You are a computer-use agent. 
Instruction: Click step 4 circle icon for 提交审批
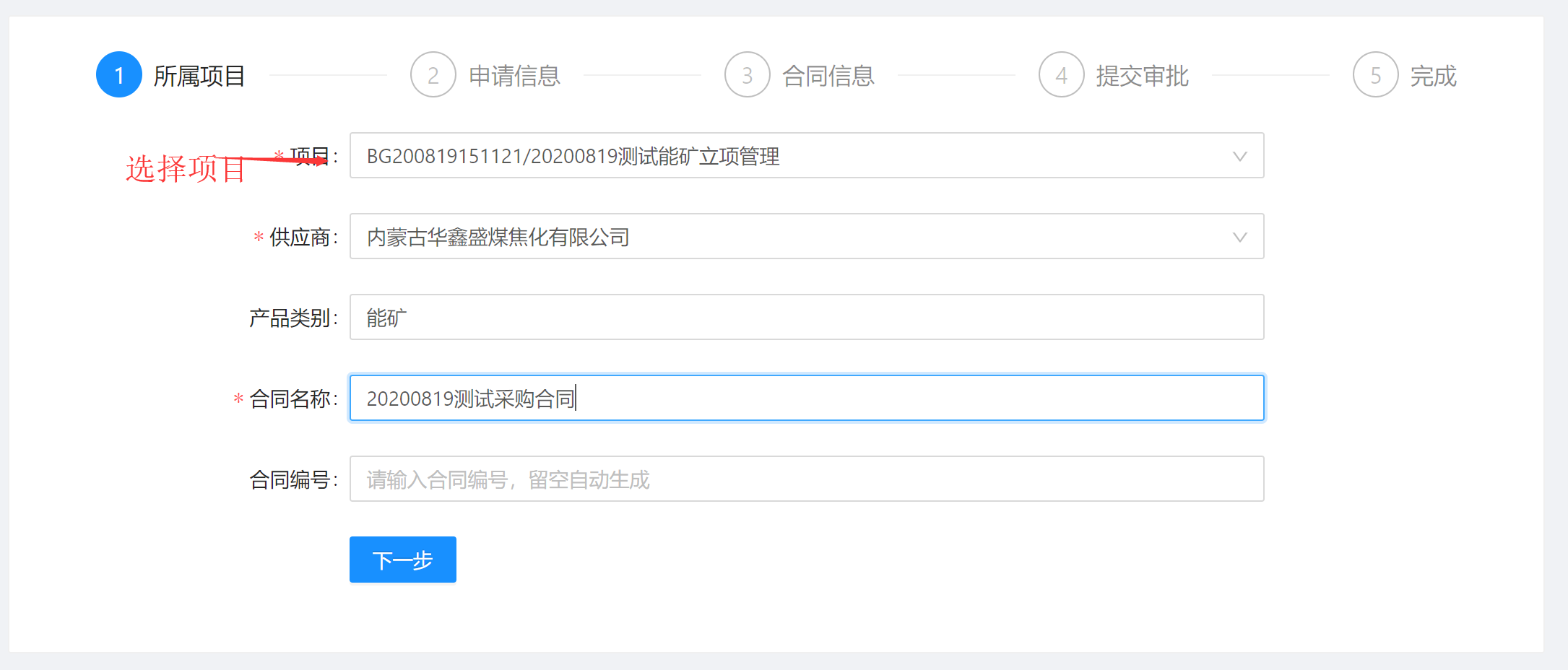[x=1062, y=74]
